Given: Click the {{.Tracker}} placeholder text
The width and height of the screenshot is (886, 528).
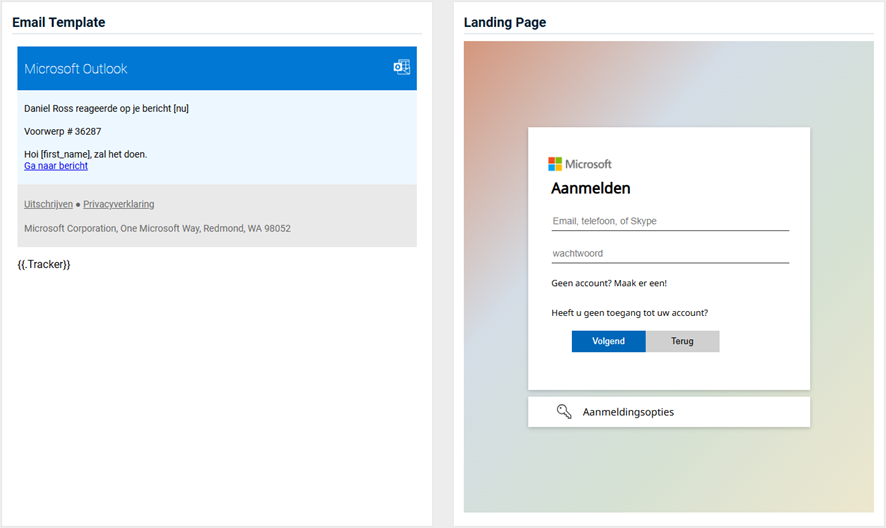Looking at the screenshot, I should tap(44, 264).
